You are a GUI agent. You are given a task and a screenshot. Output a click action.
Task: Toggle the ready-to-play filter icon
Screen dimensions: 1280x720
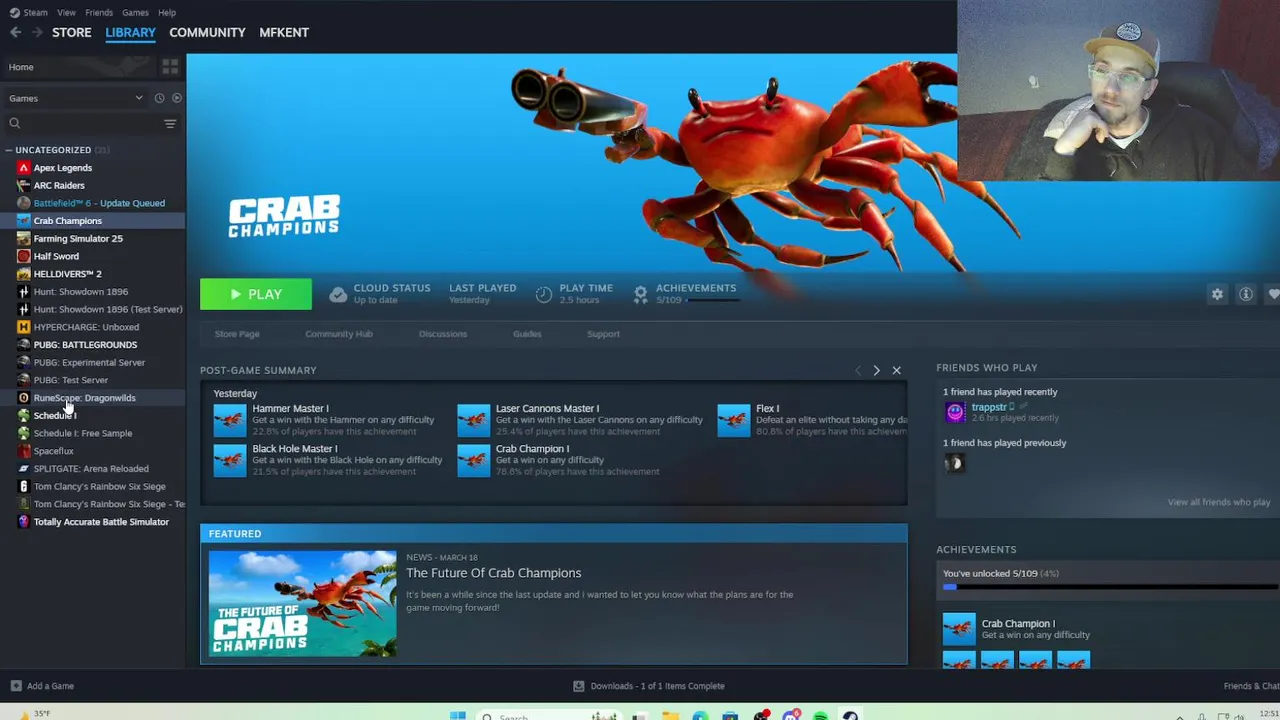click(x=177, y=98)
